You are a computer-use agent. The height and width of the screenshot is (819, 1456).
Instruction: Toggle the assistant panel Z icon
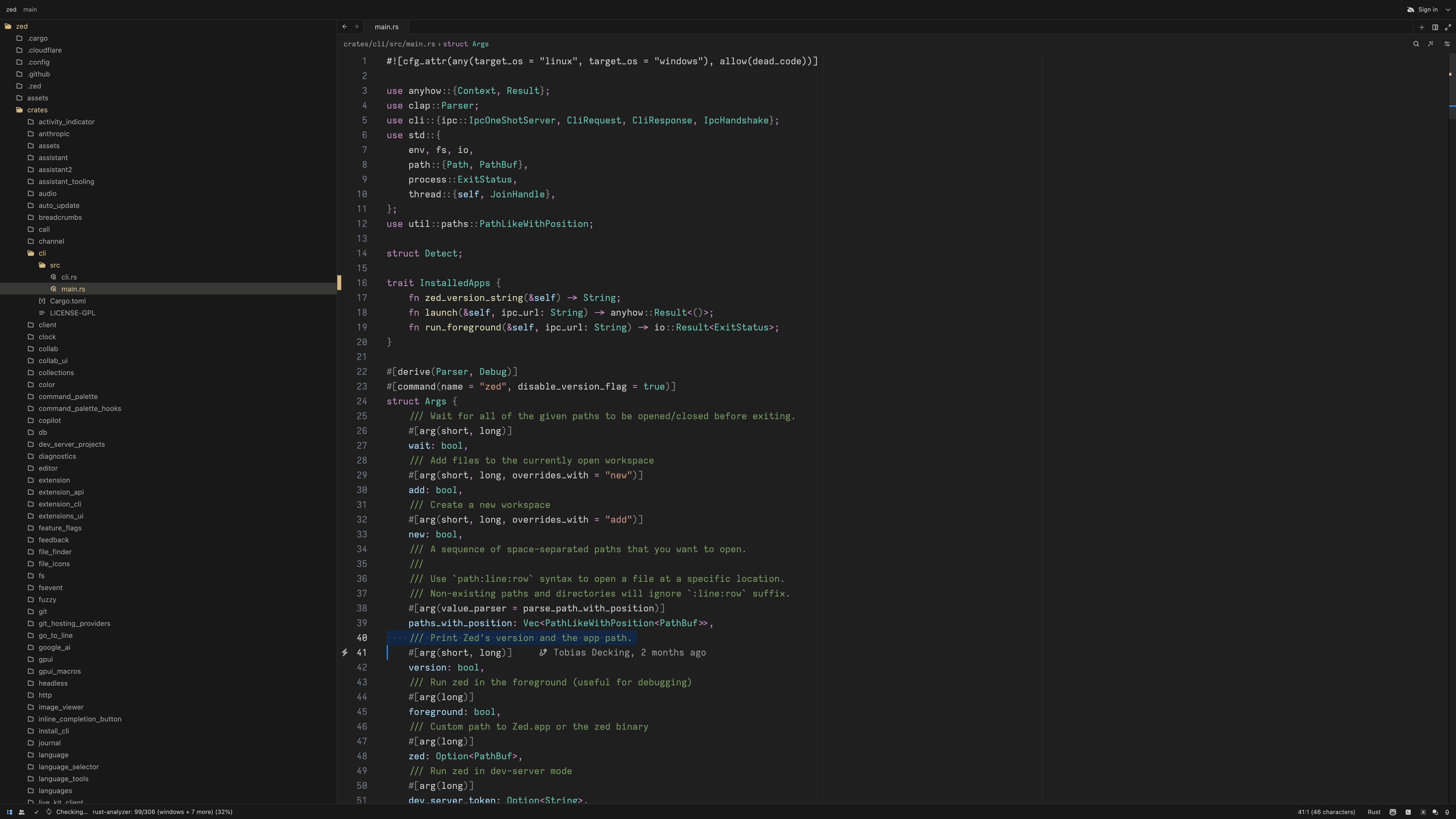click(x=1423, y=812)
